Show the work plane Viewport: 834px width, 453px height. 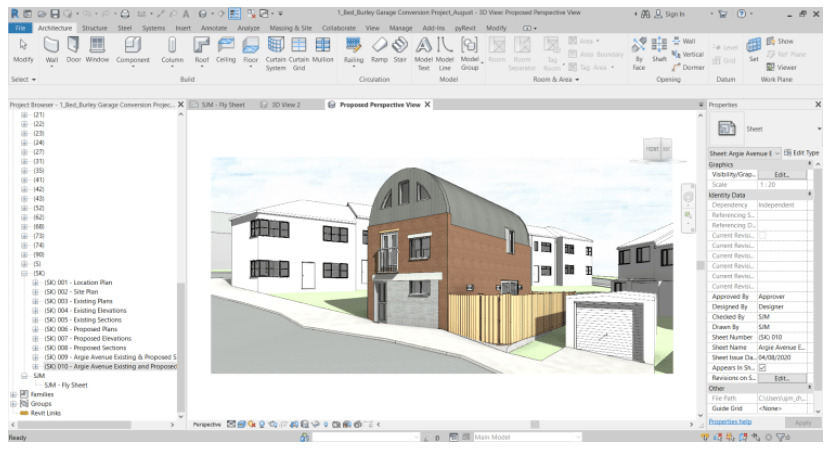(x=780, y=41)
